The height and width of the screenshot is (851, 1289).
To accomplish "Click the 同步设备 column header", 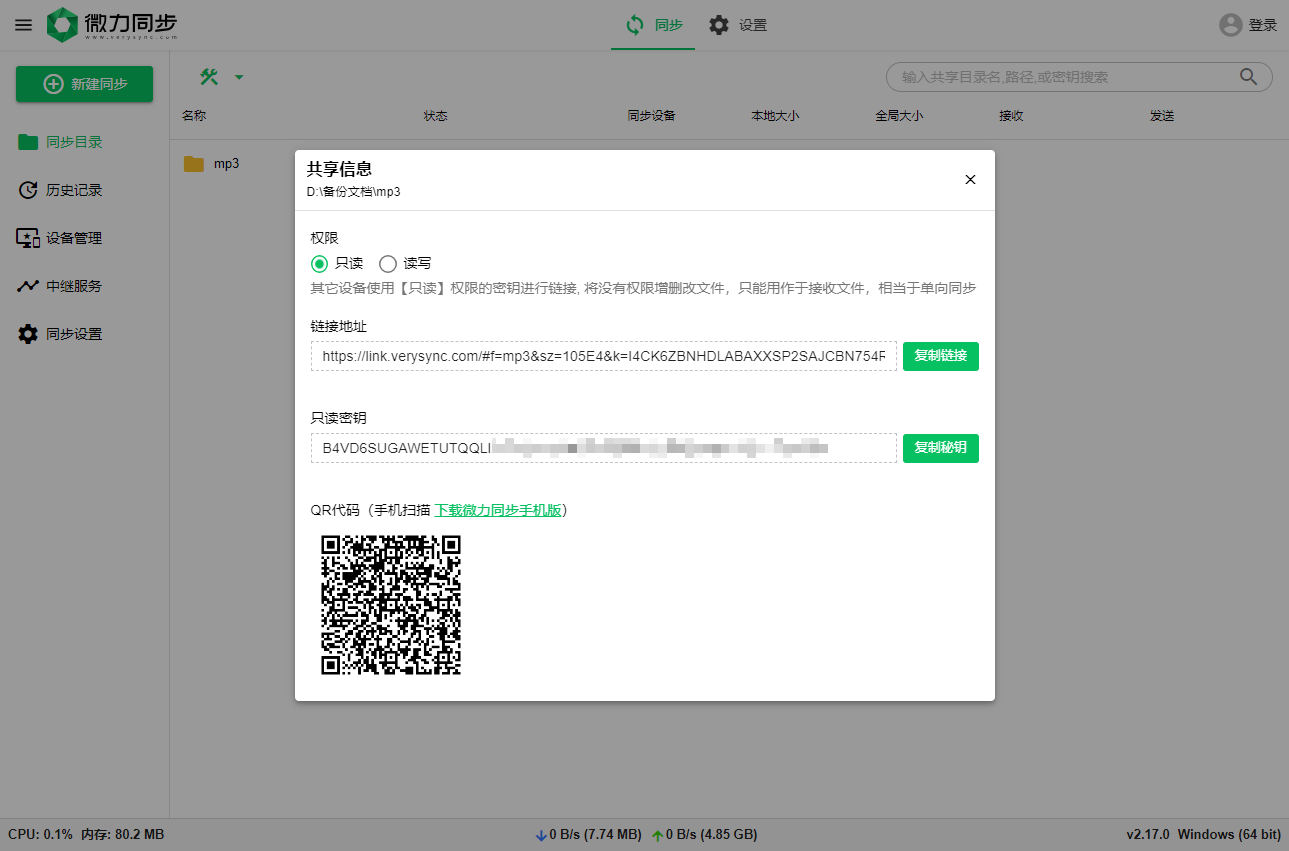I will (x=651, y=116).
